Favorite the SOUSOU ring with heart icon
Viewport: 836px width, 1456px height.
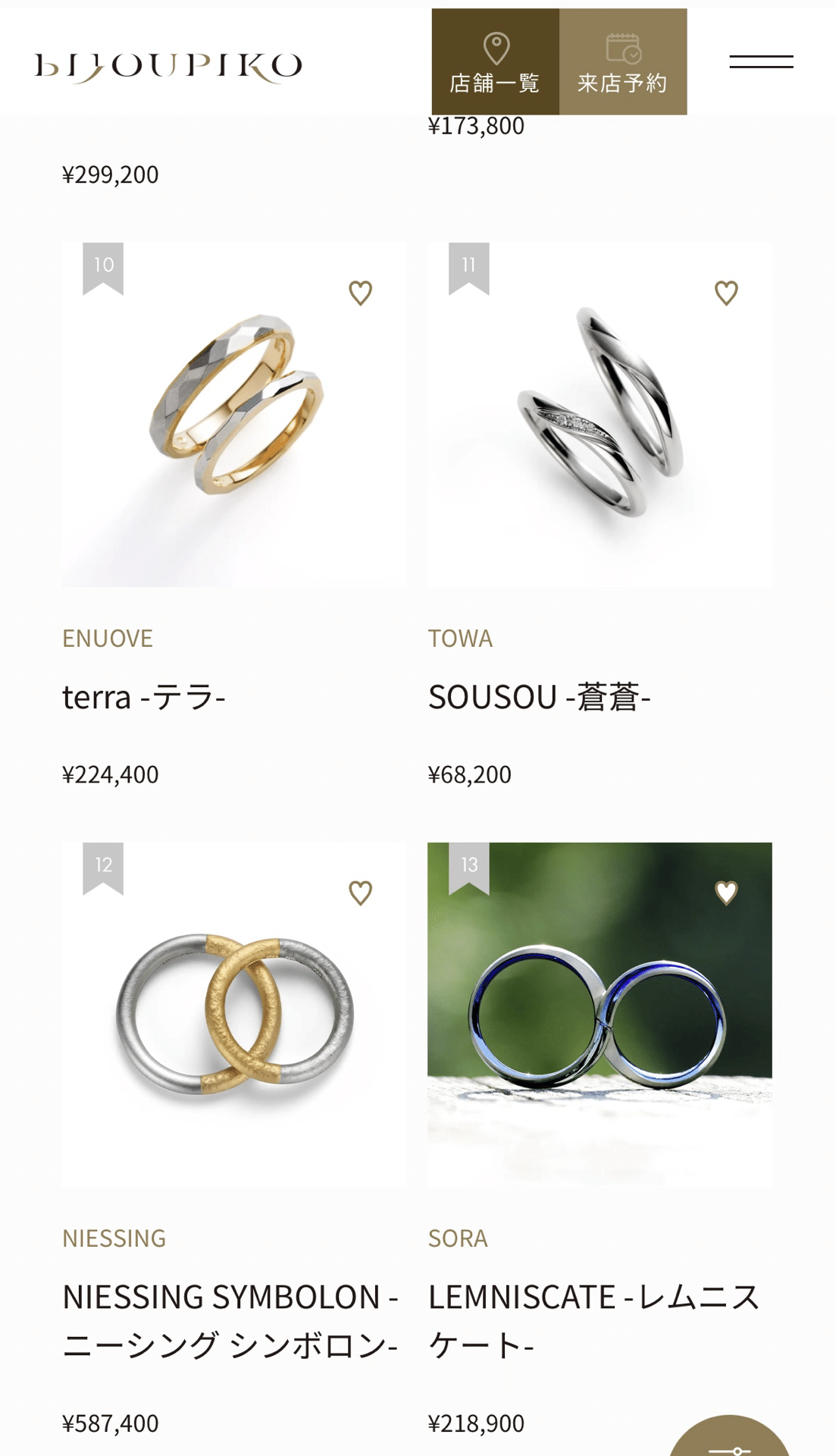727,293
